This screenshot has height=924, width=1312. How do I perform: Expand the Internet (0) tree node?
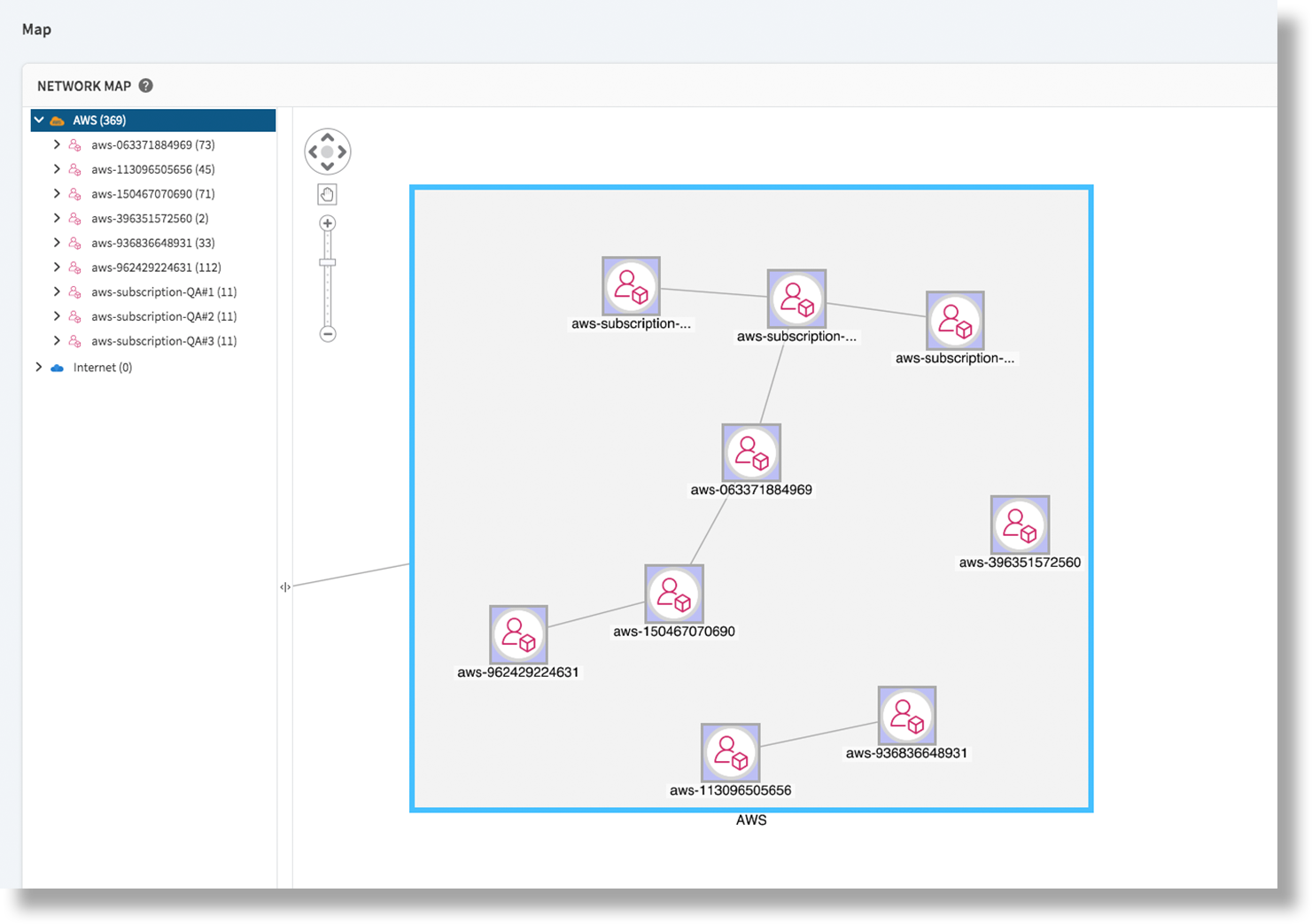click(39, 367)
